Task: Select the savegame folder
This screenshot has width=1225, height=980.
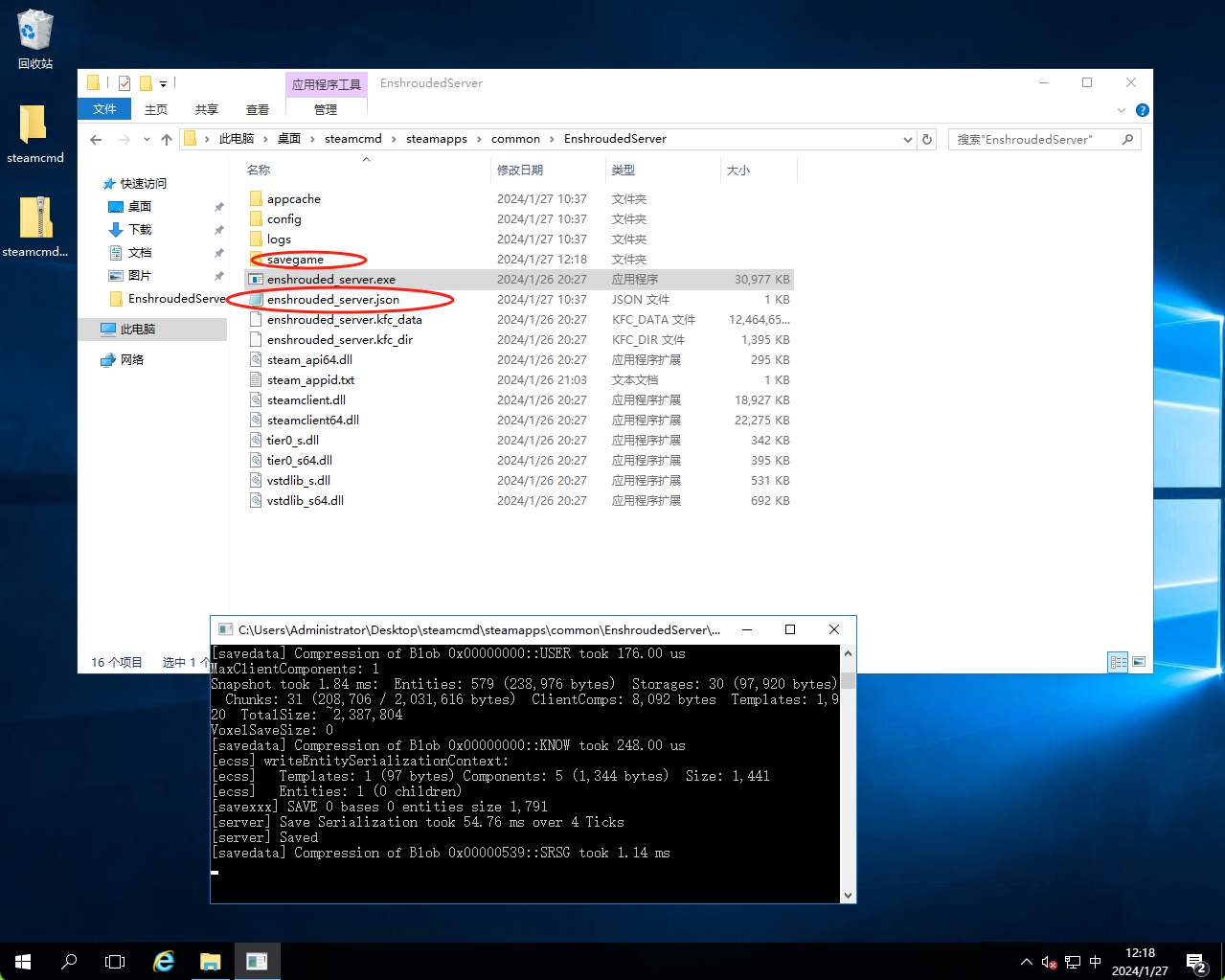Action: click(x=295, y=260)
